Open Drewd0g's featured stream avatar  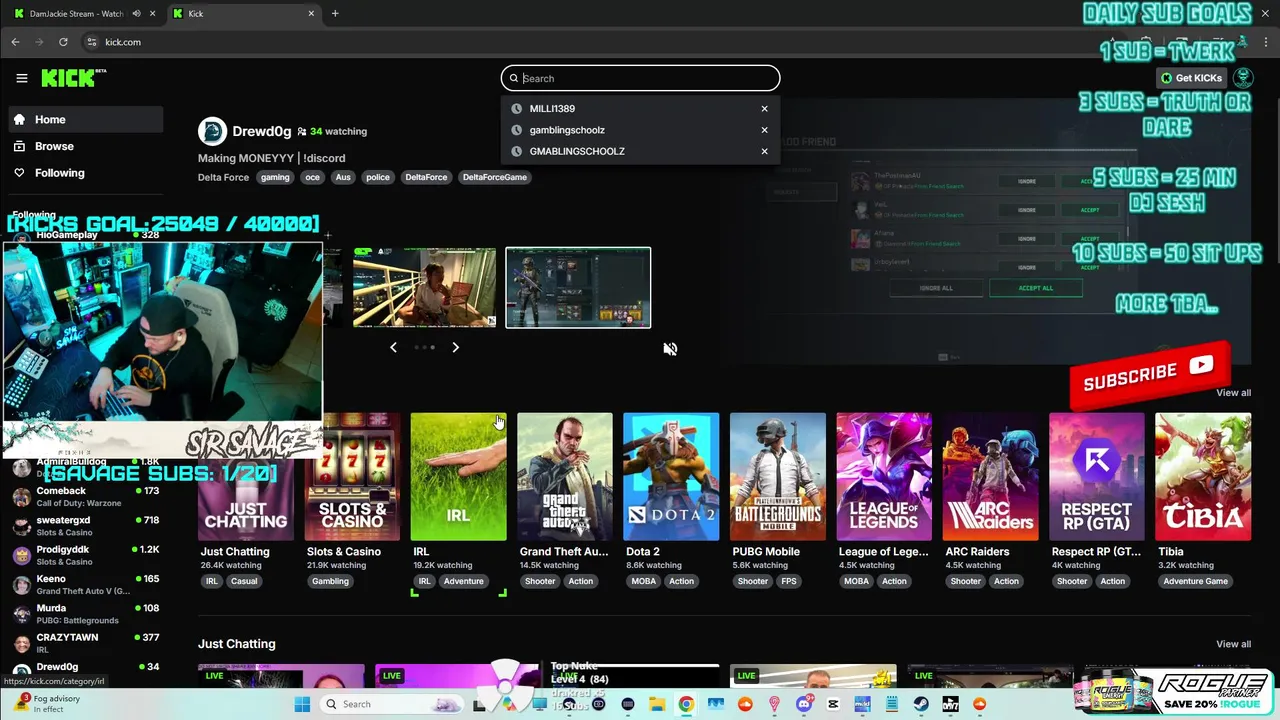click(x=212, y=131)
